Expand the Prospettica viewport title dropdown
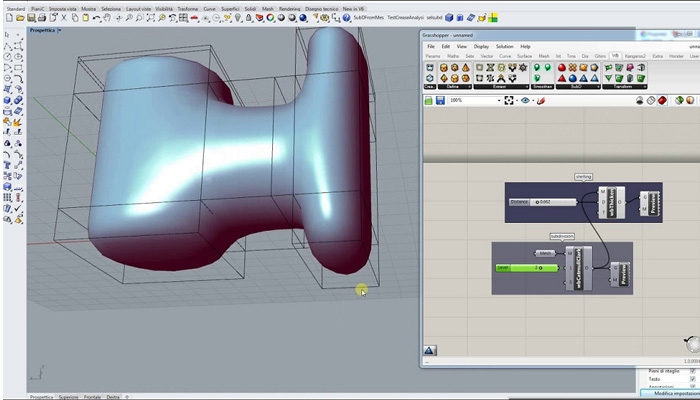 pos(61,31)
